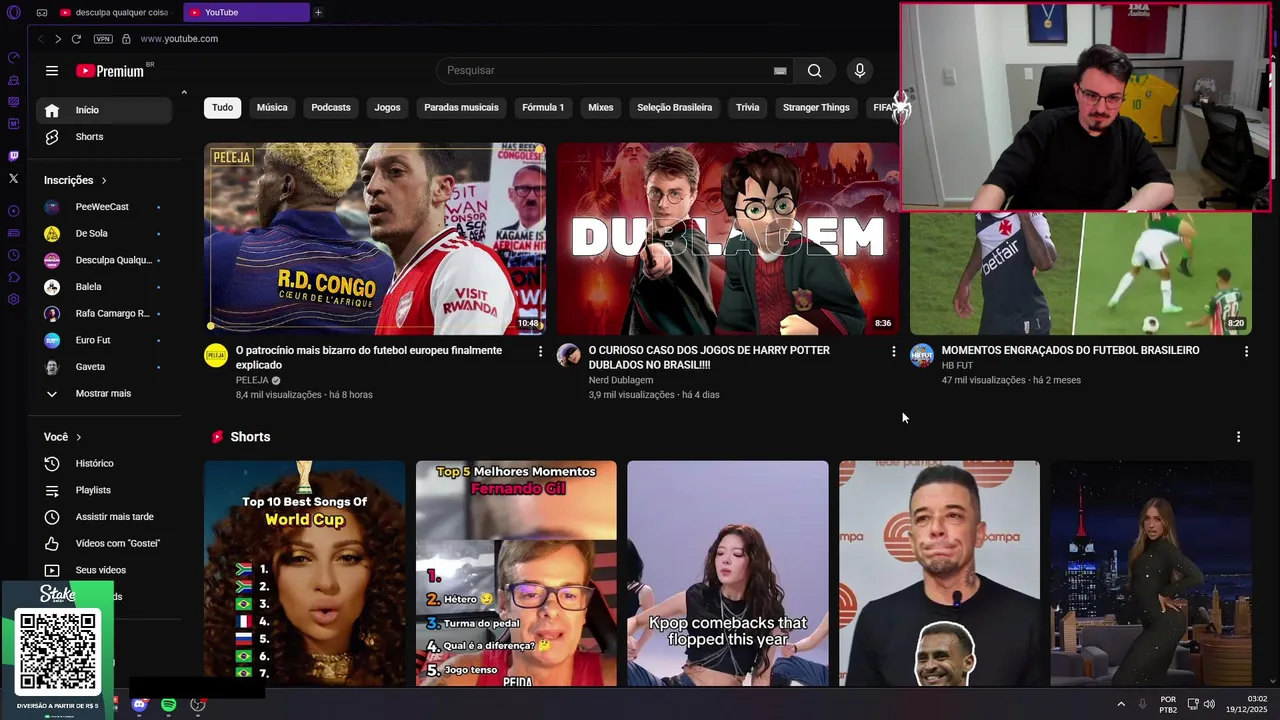Open the Top 10 World Cup songs Short
The image size is (1280, 720).
(x=305, y=574)
